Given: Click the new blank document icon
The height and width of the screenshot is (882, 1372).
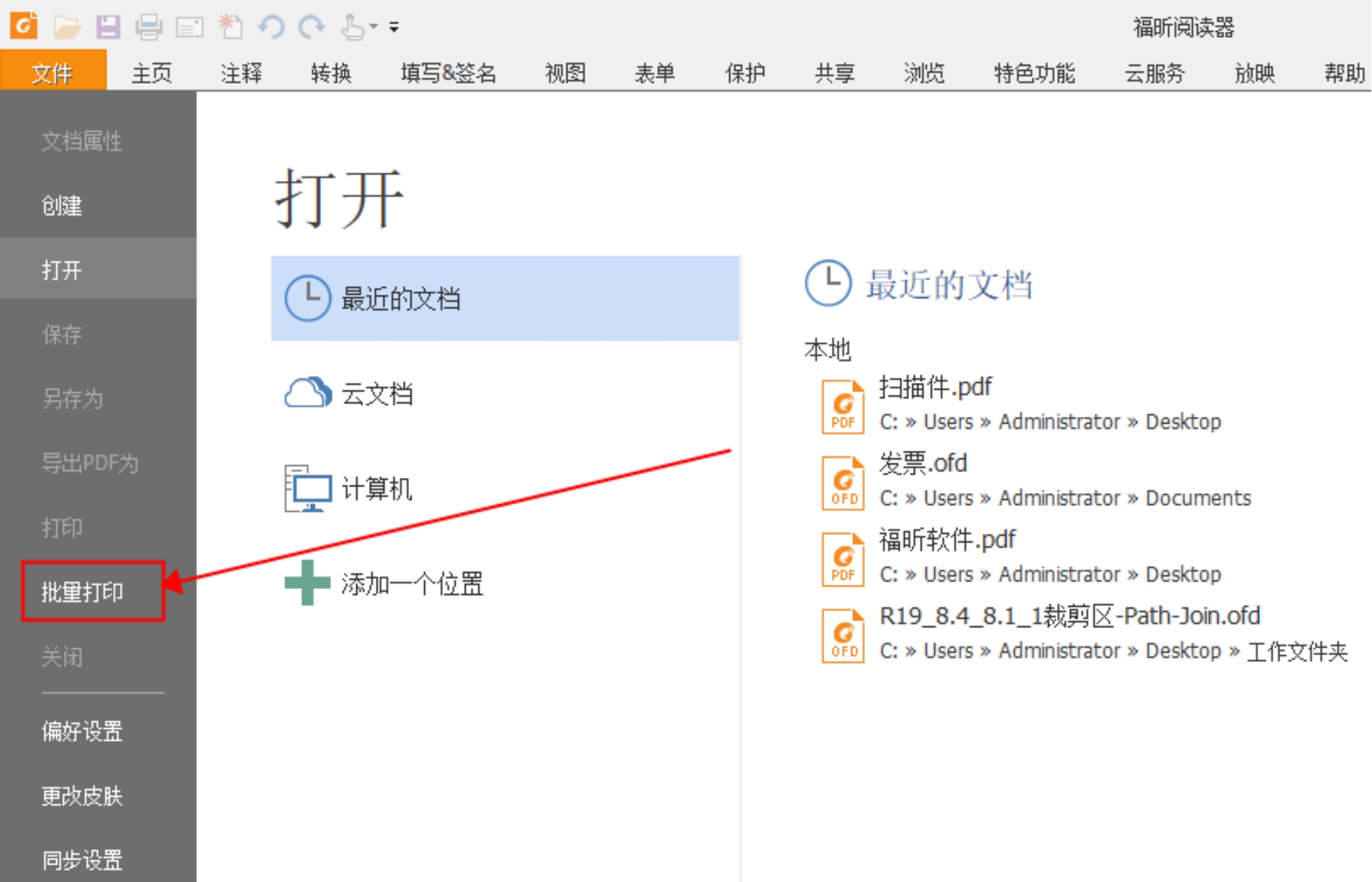Looking at the screenshot, I should pos(231,26).
